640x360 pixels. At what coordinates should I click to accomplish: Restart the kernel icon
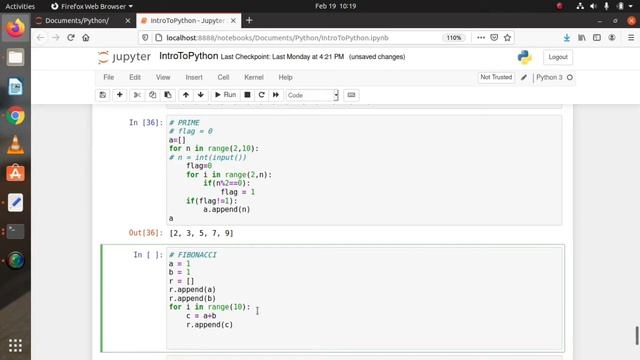(262, 95)
